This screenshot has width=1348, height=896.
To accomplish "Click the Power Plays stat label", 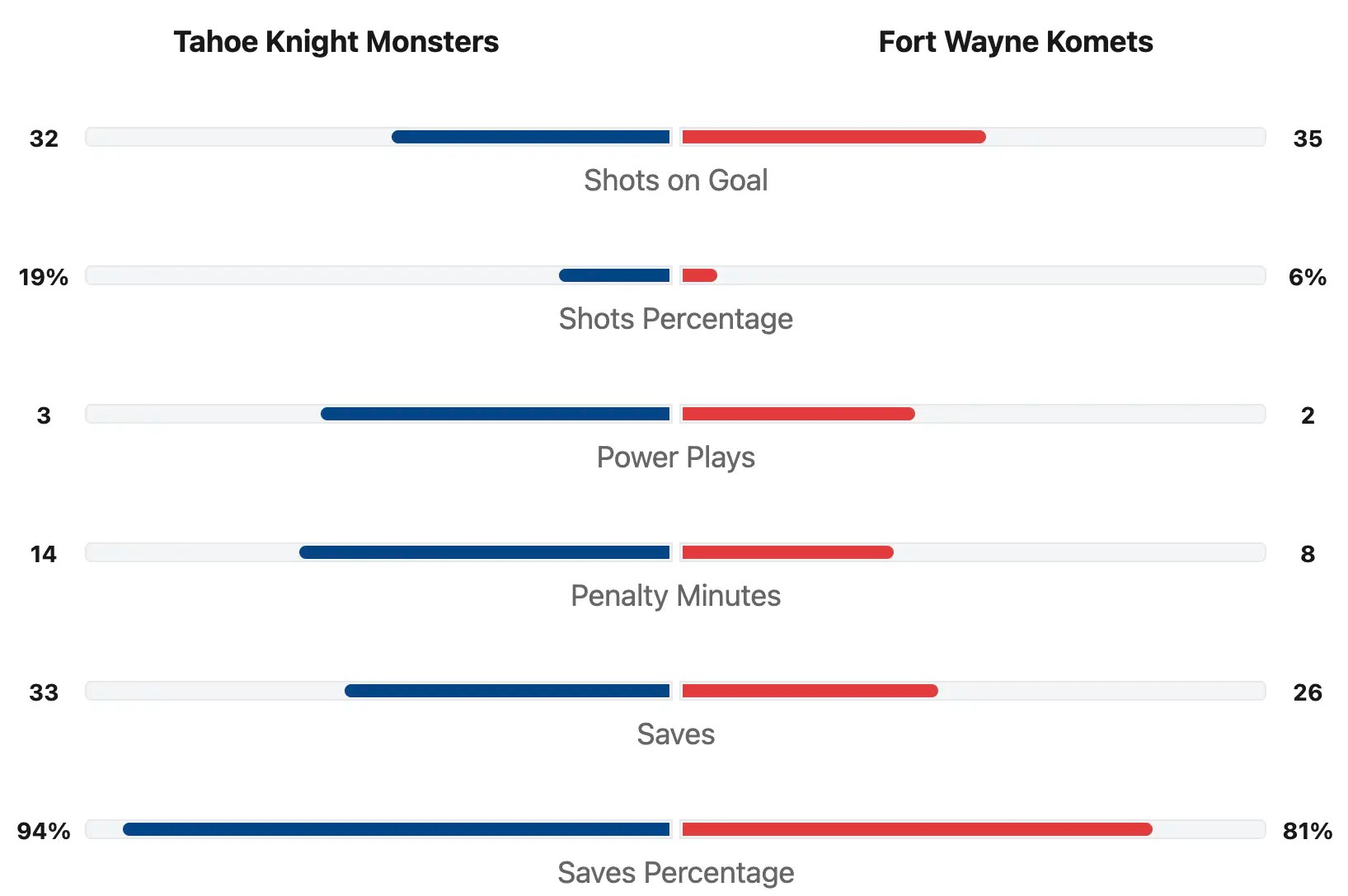I will coord(675,457).
